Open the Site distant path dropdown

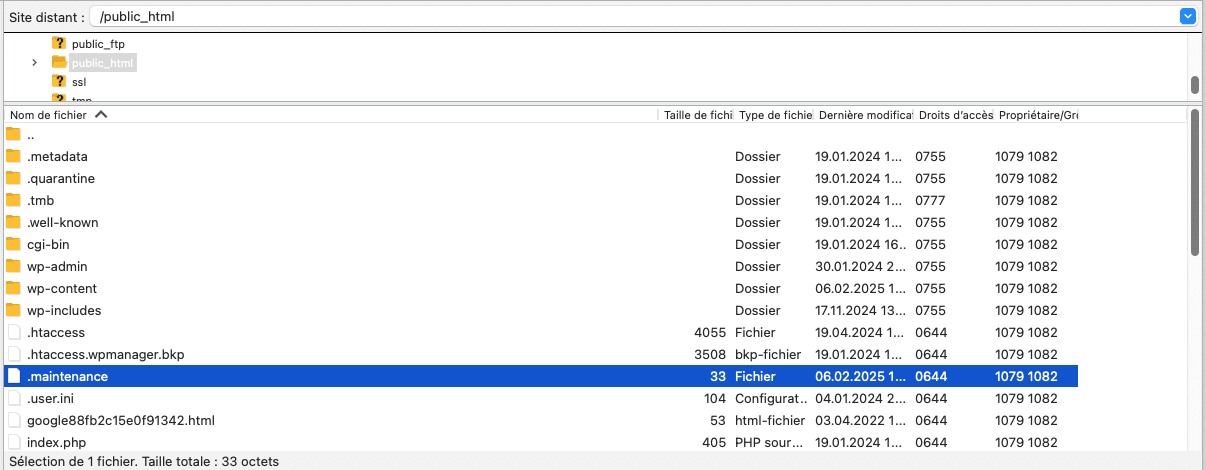pos(1188,16)
